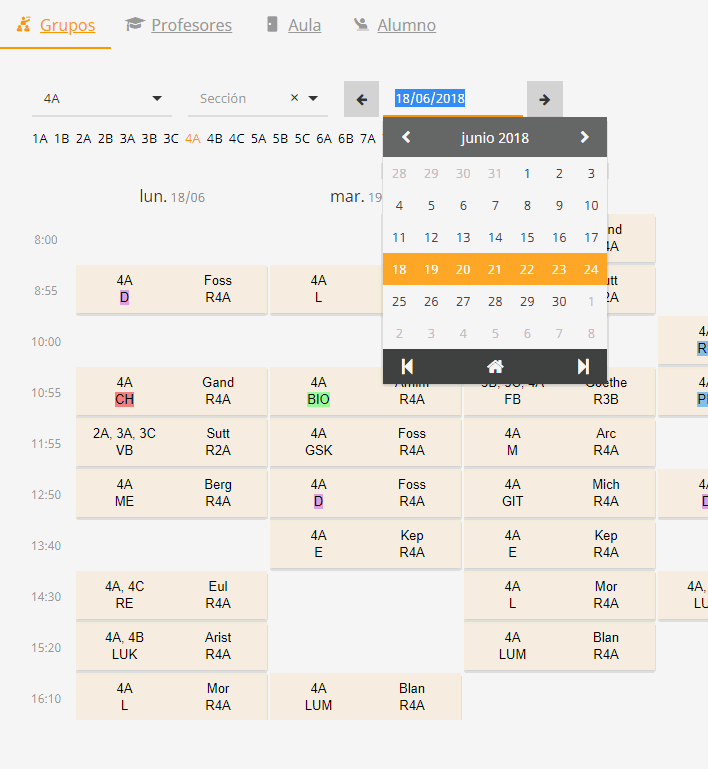Select June 15 in the calendar
Screen dimensions: 708x769
[x=527, y=238]
